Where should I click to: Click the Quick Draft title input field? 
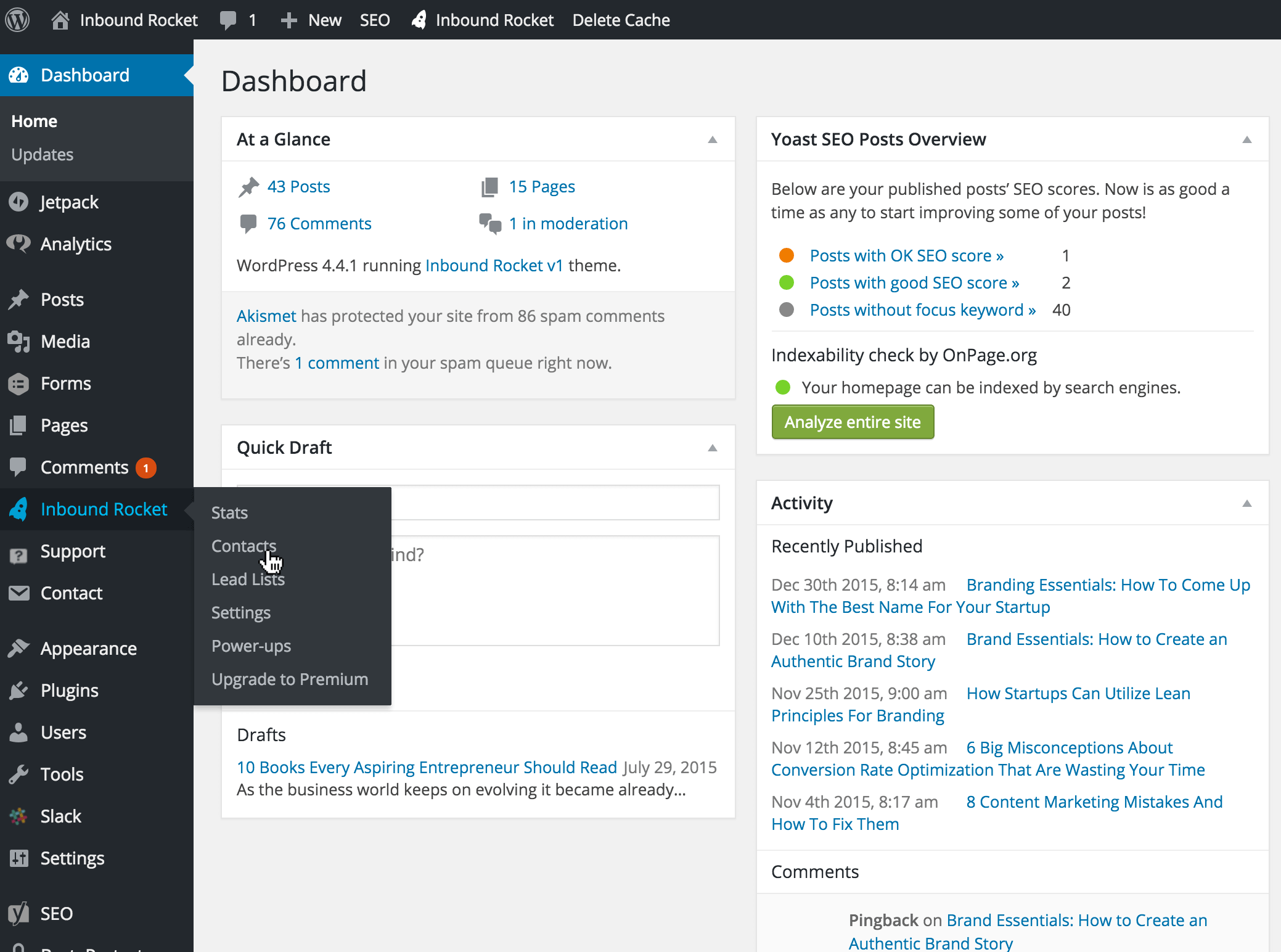555,503
